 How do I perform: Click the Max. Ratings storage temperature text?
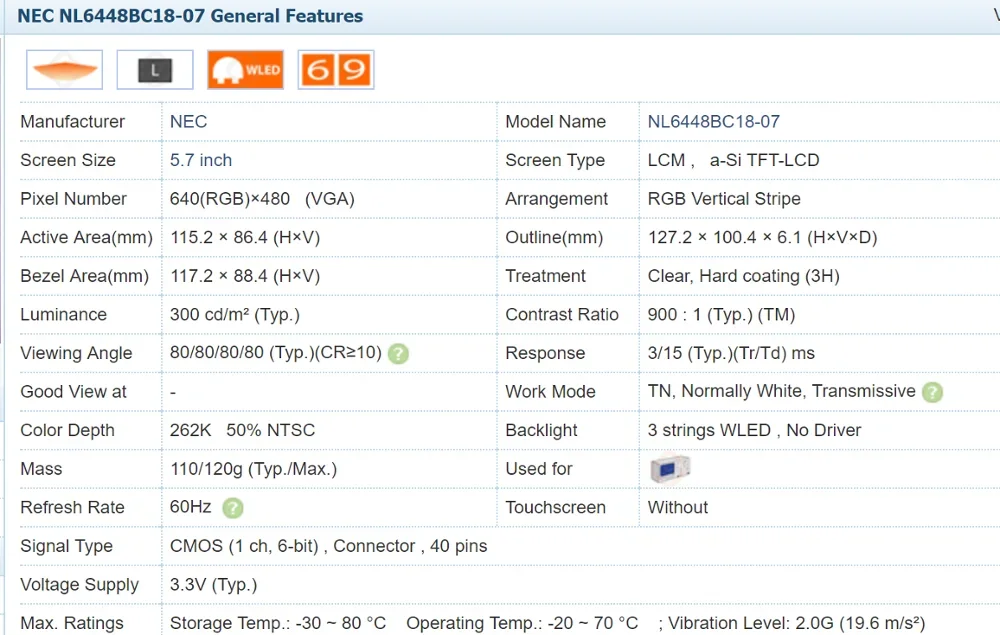click(x=278, y=623)
